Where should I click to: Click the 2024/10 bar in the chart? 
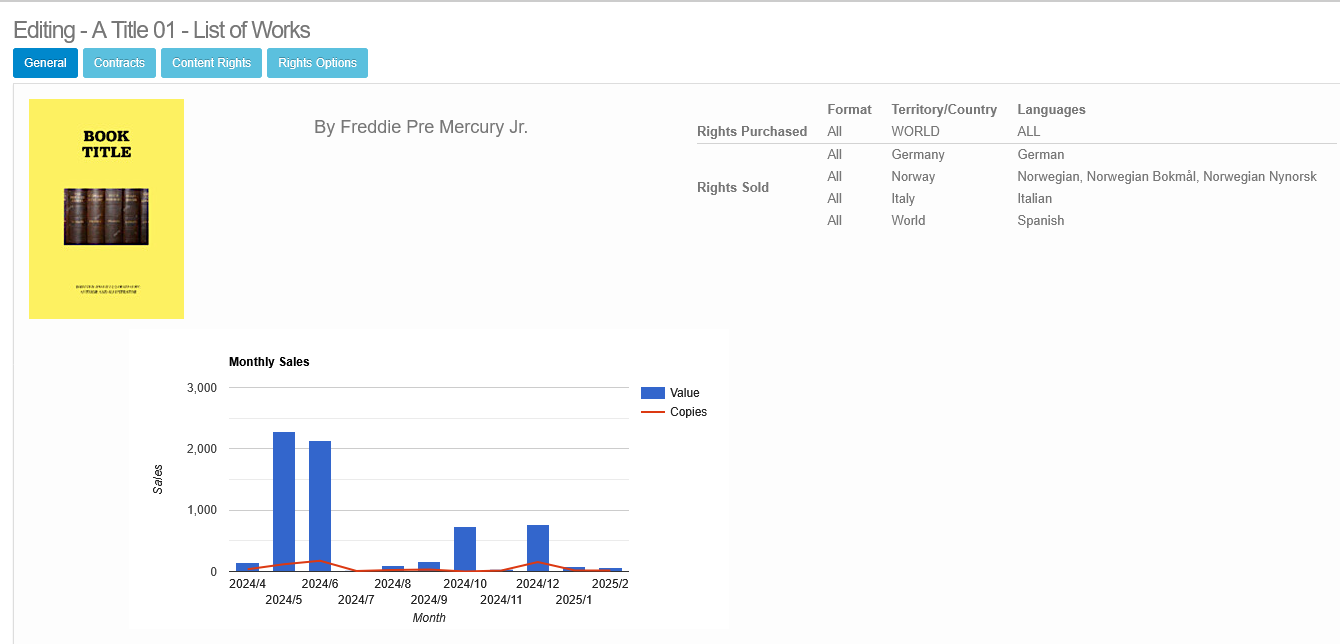[465, 549]
